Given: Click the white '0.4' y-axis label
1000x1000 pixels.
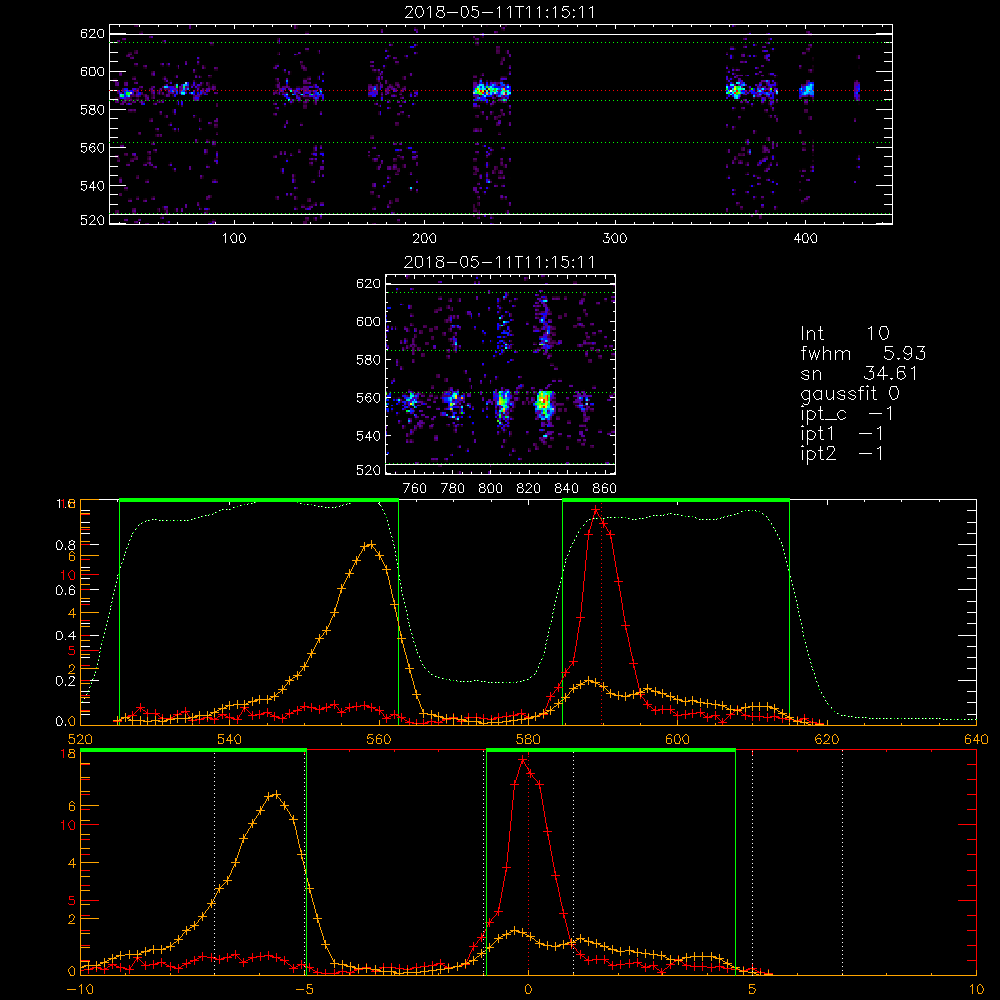Looking at the screenshot, I should click(x=65, y=635).
